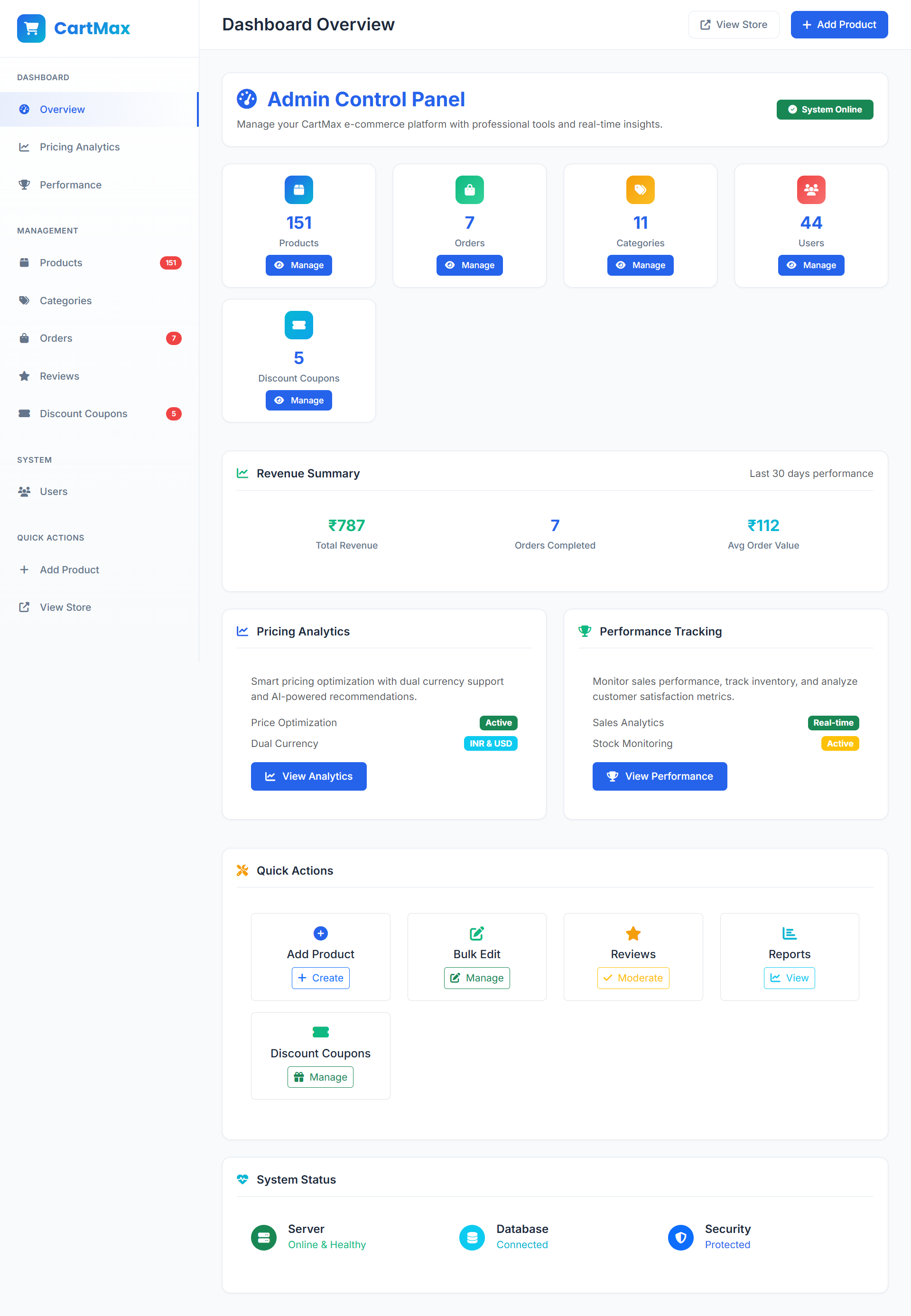Image resolution: width=911 pixels, height=1316 pixels.
Task: Click the Moderate button under Reviews
Action: [x=633, y=978]
